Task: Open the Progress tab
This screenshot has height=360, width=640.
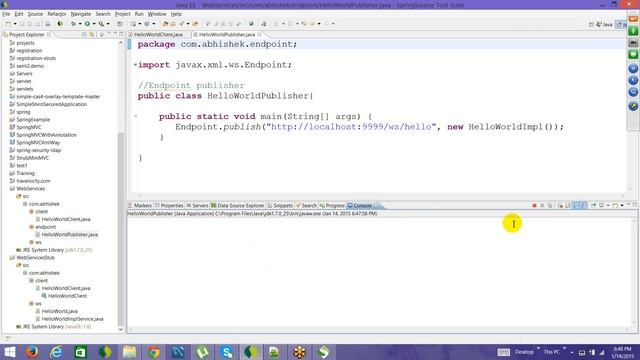Action: tap(333, 206)
